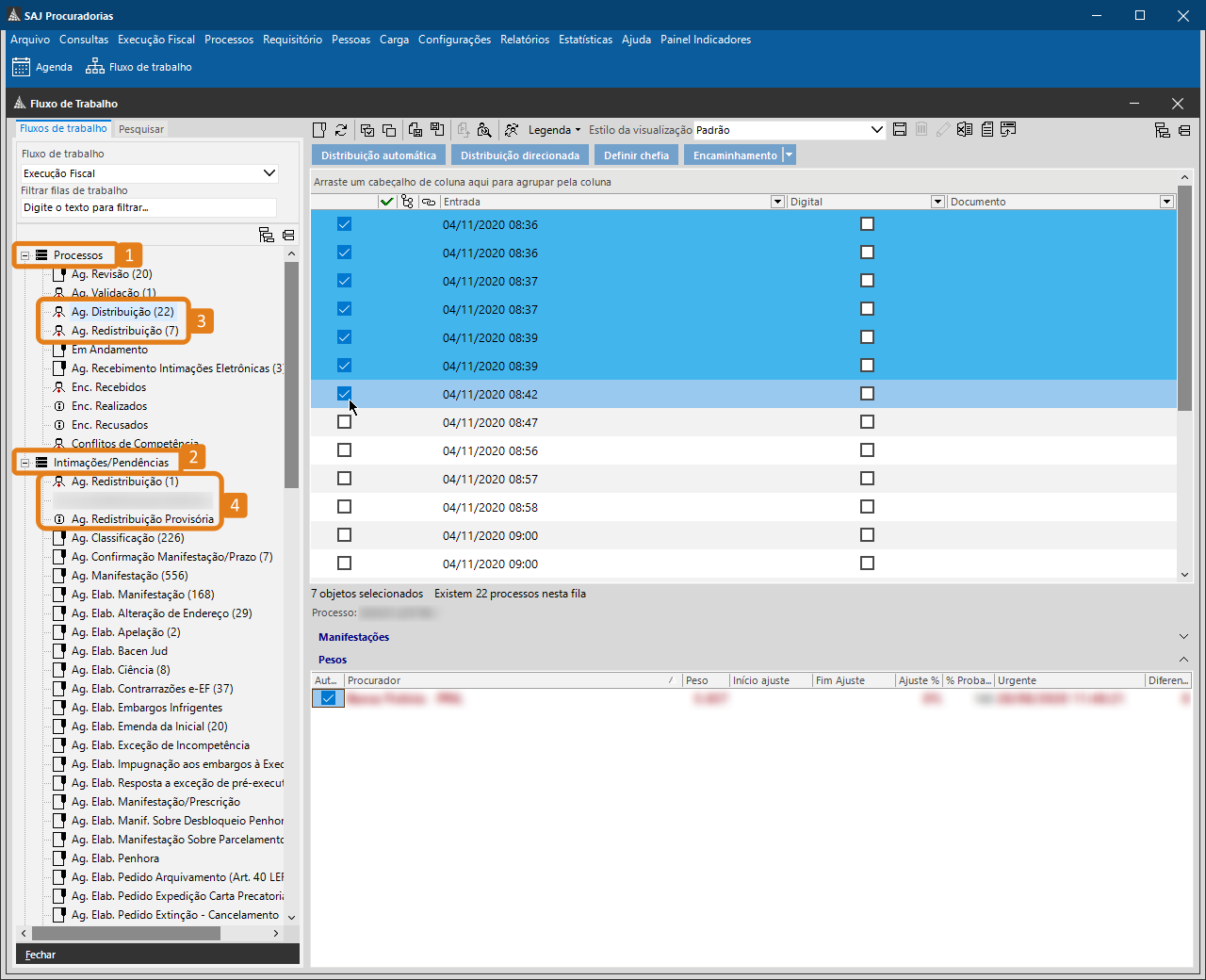1206x980 pixels.
Task: Click the last icon right of Padrão
Action: 1008,129
